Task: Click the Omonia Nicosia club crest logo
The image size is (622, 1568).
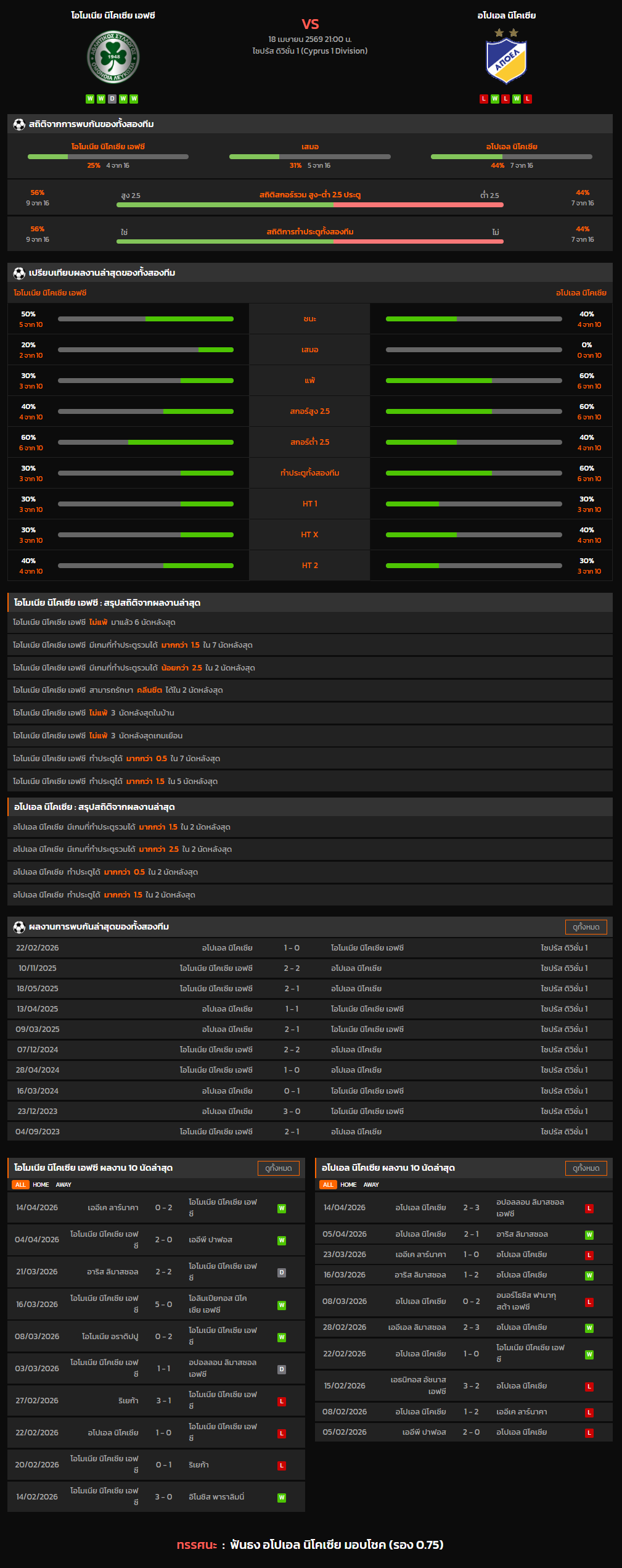Action: point(113,57)
